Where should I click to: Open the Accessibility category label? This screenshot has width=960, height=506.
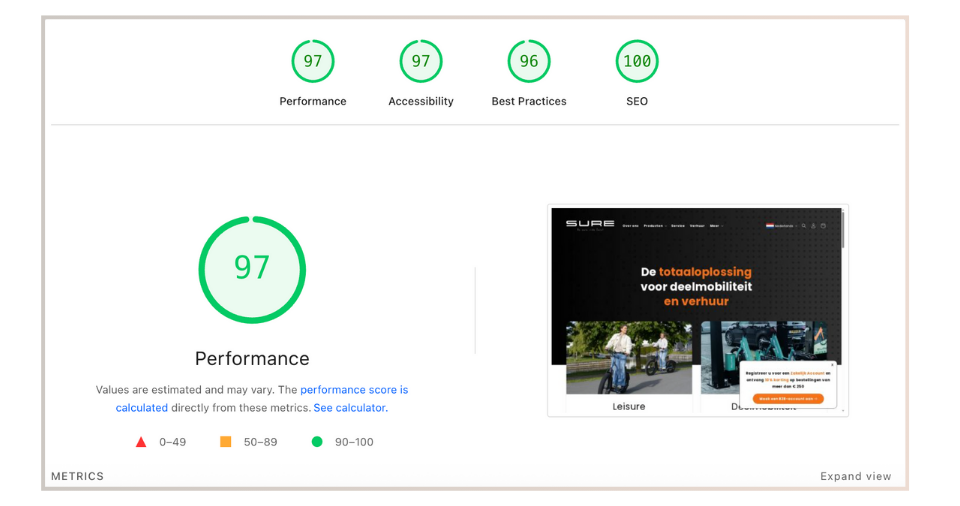coord(421,101)
